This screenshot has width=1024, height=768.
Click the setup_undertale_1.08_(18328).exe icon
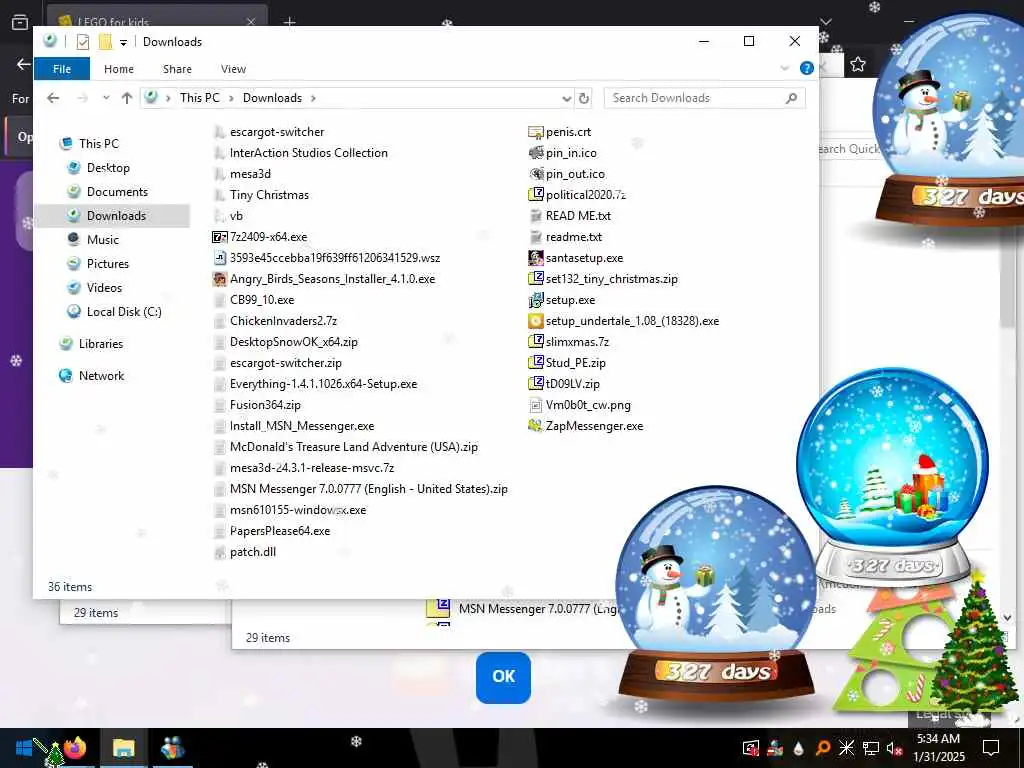tap(536, 321)
